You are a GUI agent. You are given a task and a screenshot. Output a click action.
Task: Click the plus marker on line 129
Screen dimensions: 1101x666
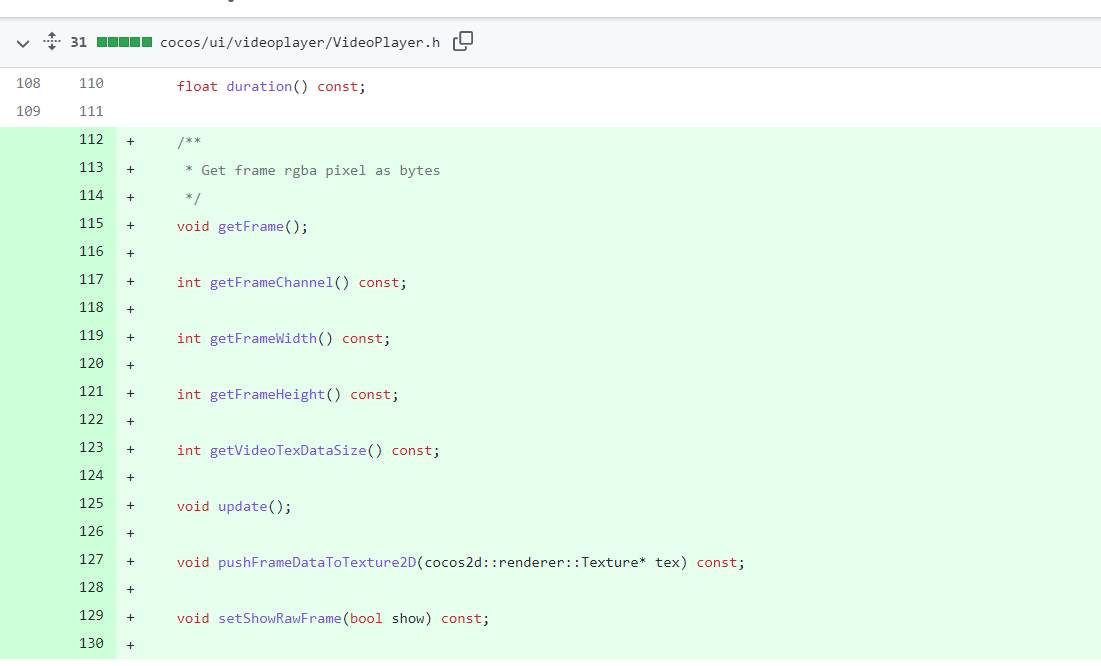pyautogui.click(x=131, y=618)
